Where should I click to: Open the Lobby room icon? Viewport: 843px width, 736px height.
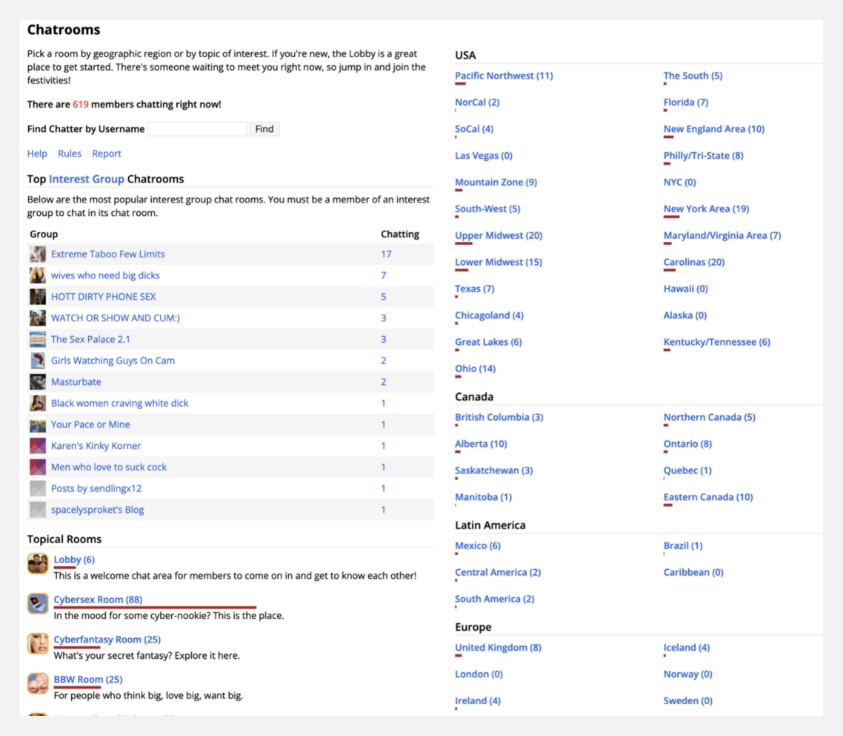[38, 564]
